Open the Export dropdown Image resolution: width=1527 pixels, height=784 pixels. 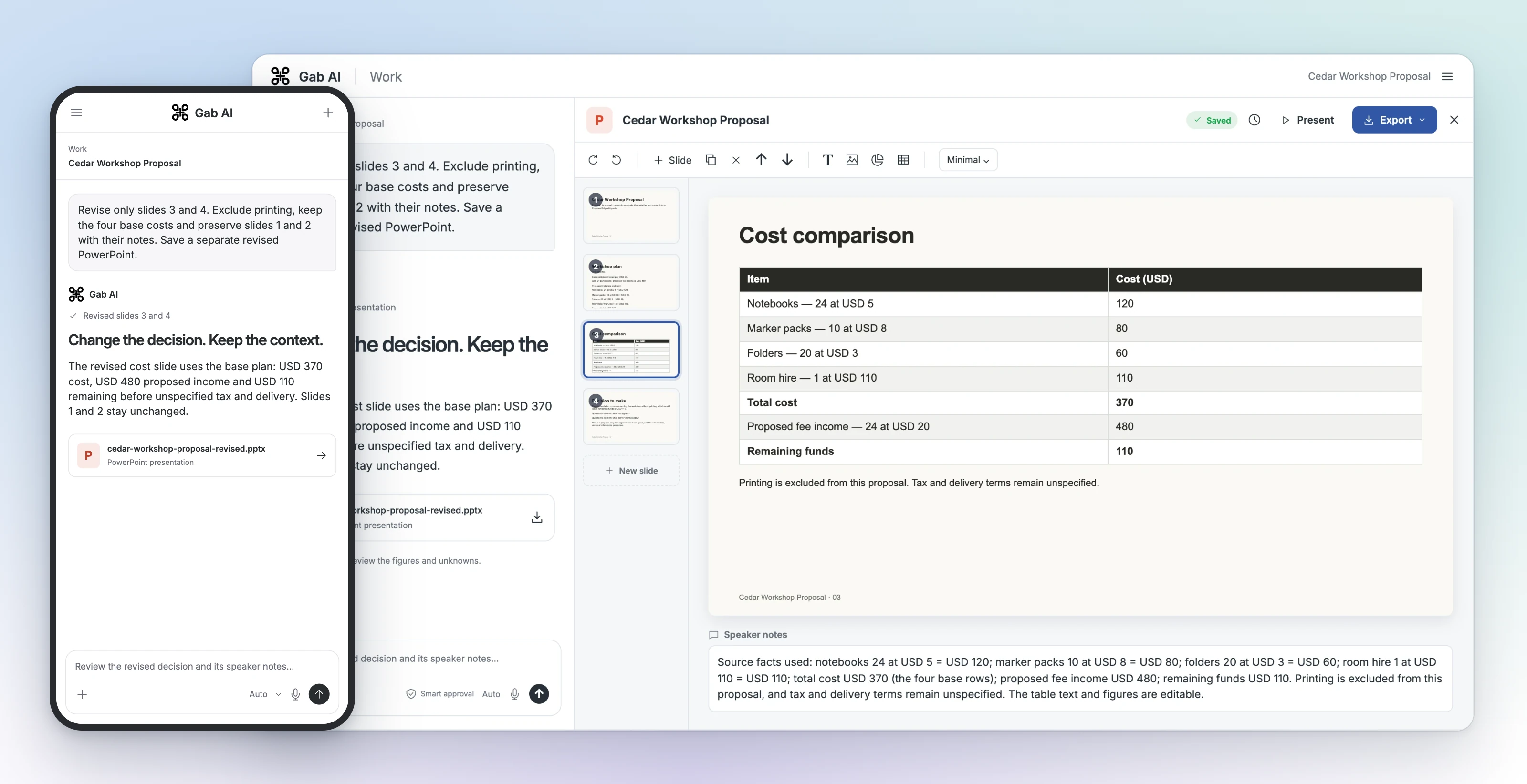[x=1394, y=120]
